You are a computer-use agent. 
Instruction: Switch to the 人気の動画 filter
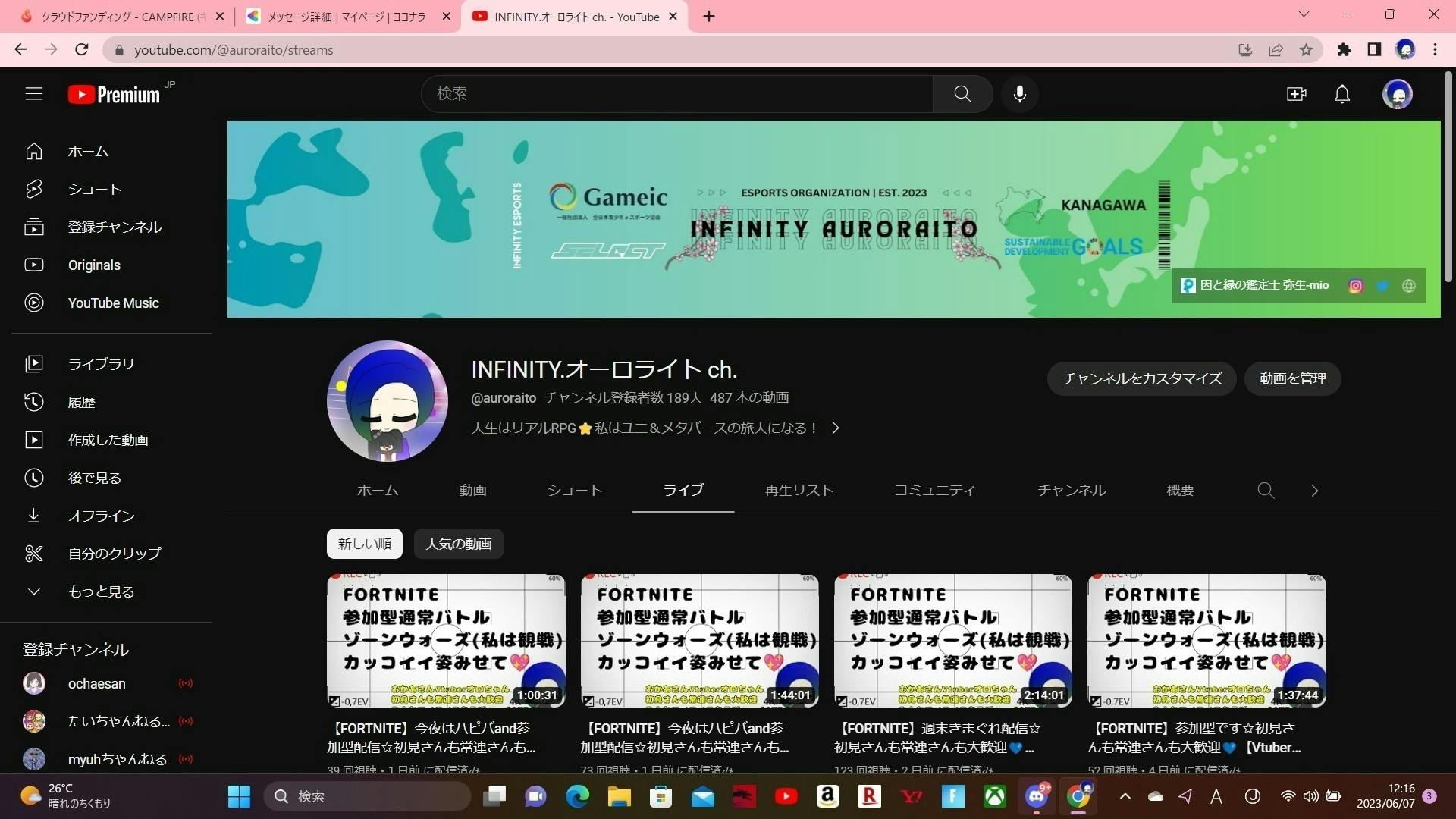pyautogui.click(x=458, y=543)
